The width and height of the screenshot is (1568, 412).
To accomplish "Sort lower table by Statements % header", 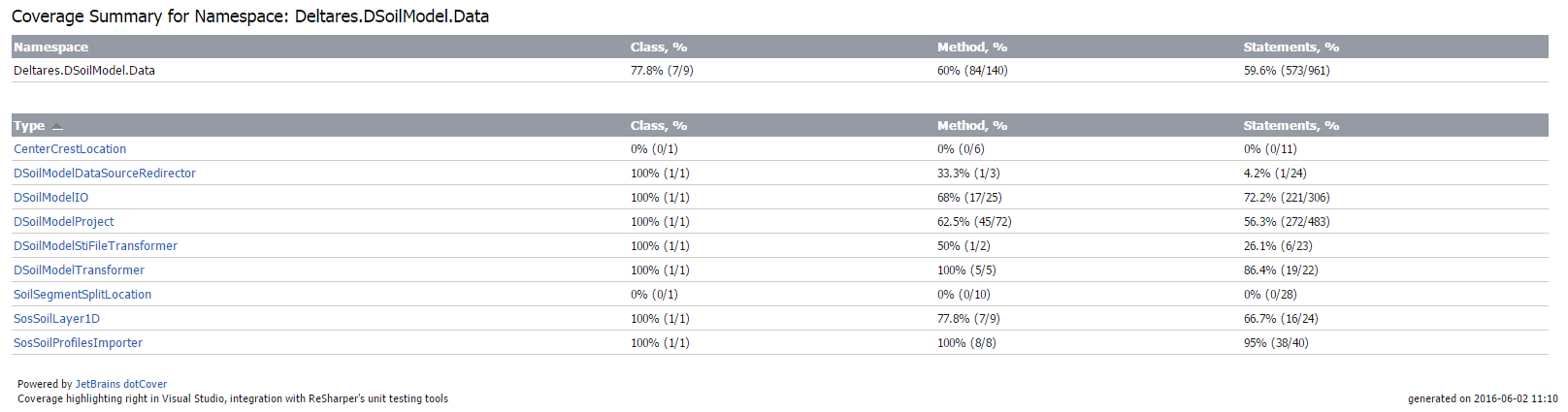I will (1290, 126).
